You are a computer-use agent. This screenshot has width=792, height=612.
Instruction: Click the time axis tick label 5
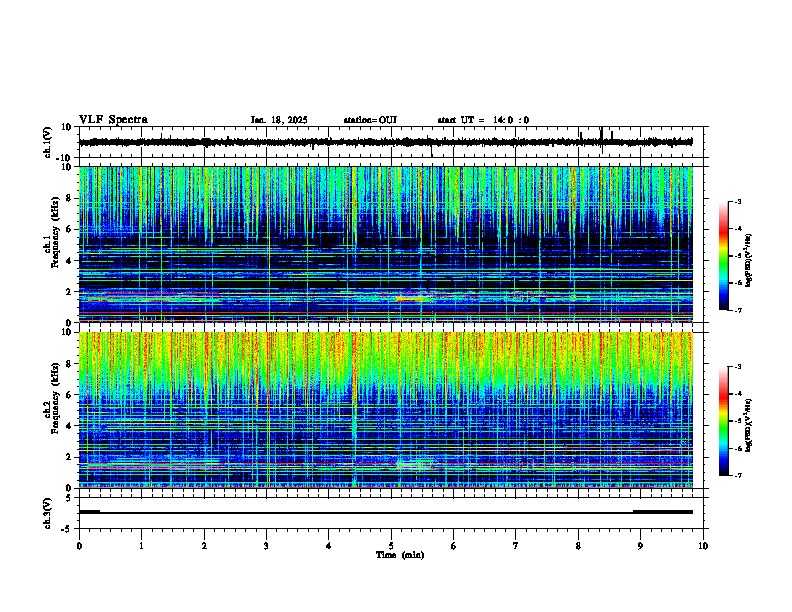[391, 546]
